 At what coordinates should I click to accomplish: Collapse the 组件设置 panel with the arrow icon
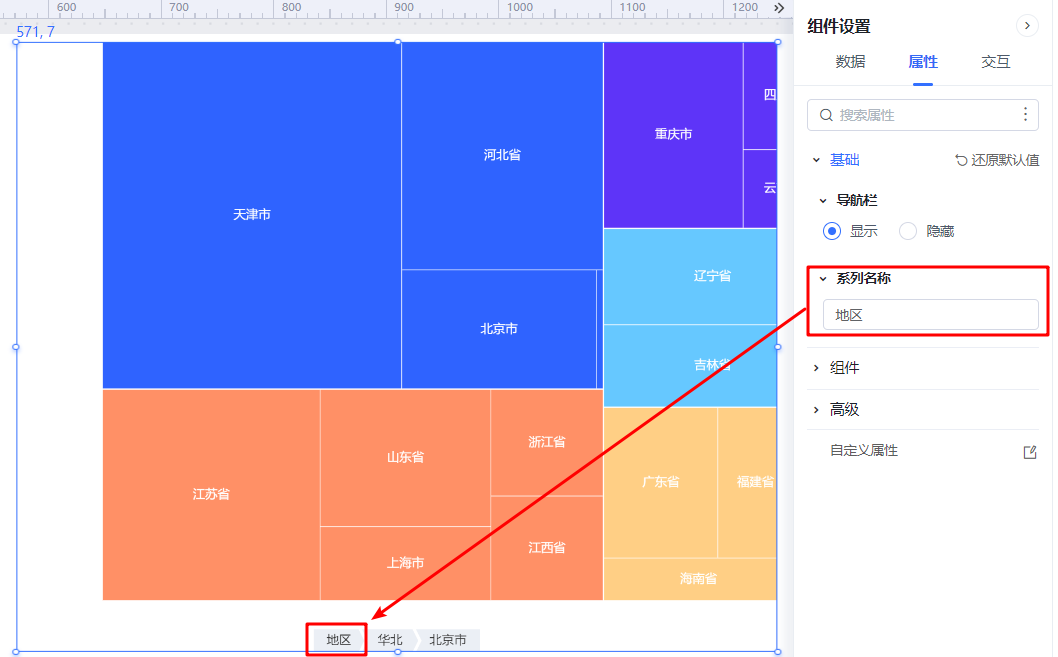click(x=1026, y=26)
